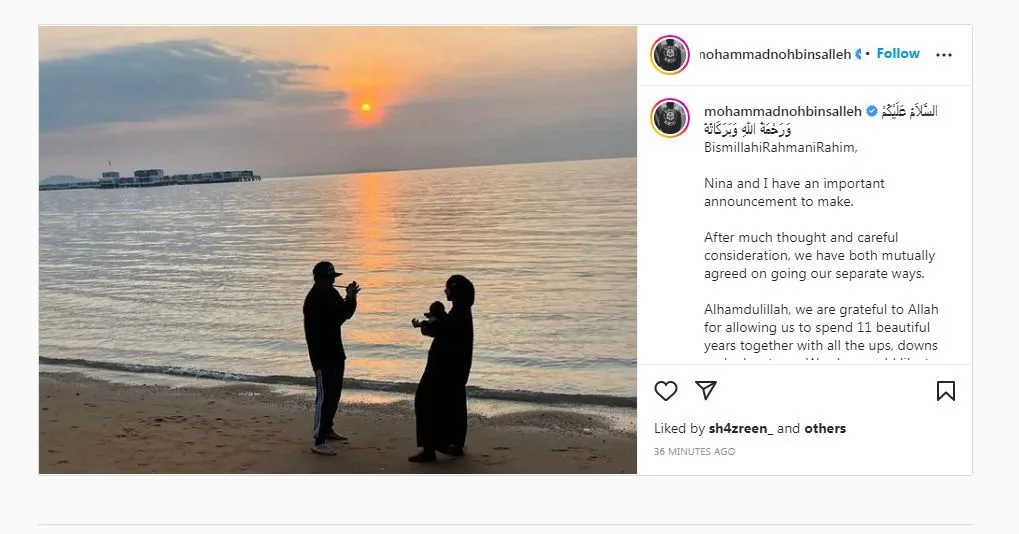Open the bold username link in caption
The height and width of the screenshot is (534, 1019).
point(783,111)
